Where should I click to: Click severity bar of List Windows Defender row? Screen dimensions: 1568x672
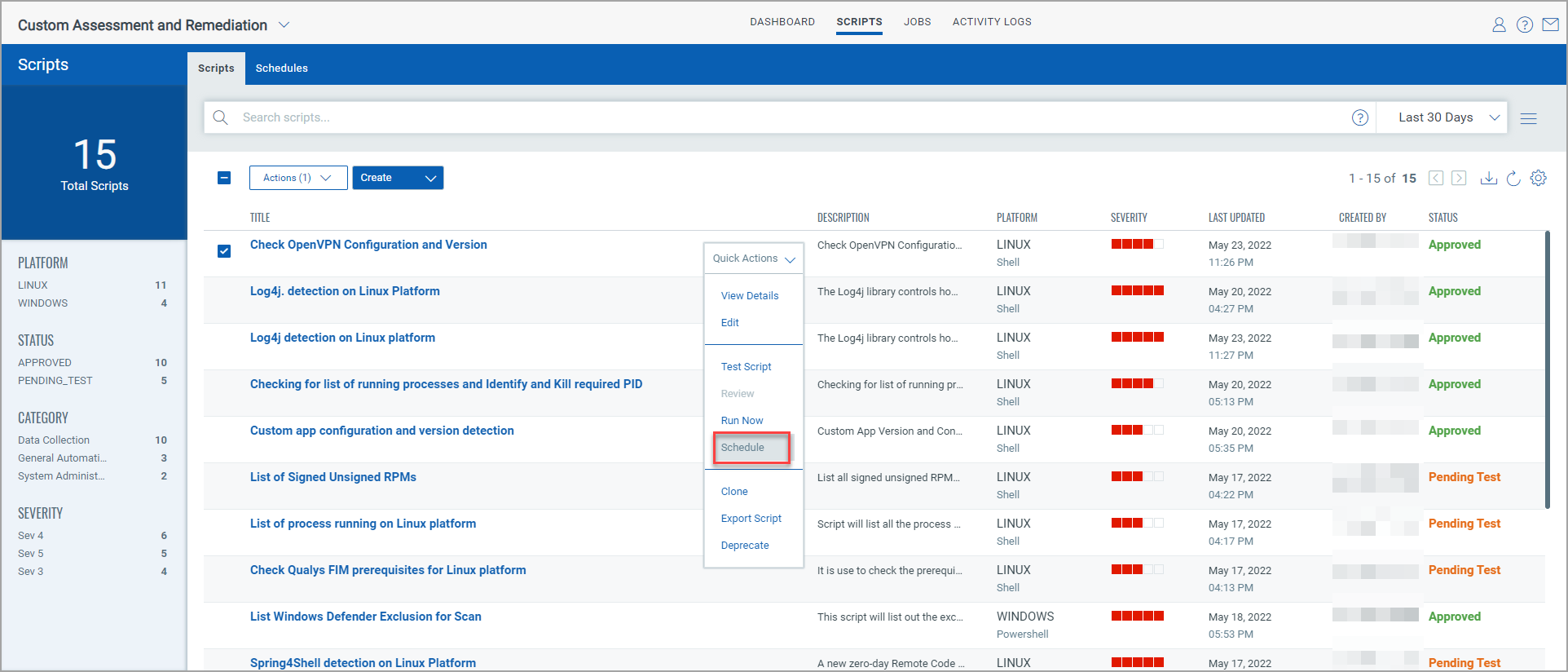1137,617
